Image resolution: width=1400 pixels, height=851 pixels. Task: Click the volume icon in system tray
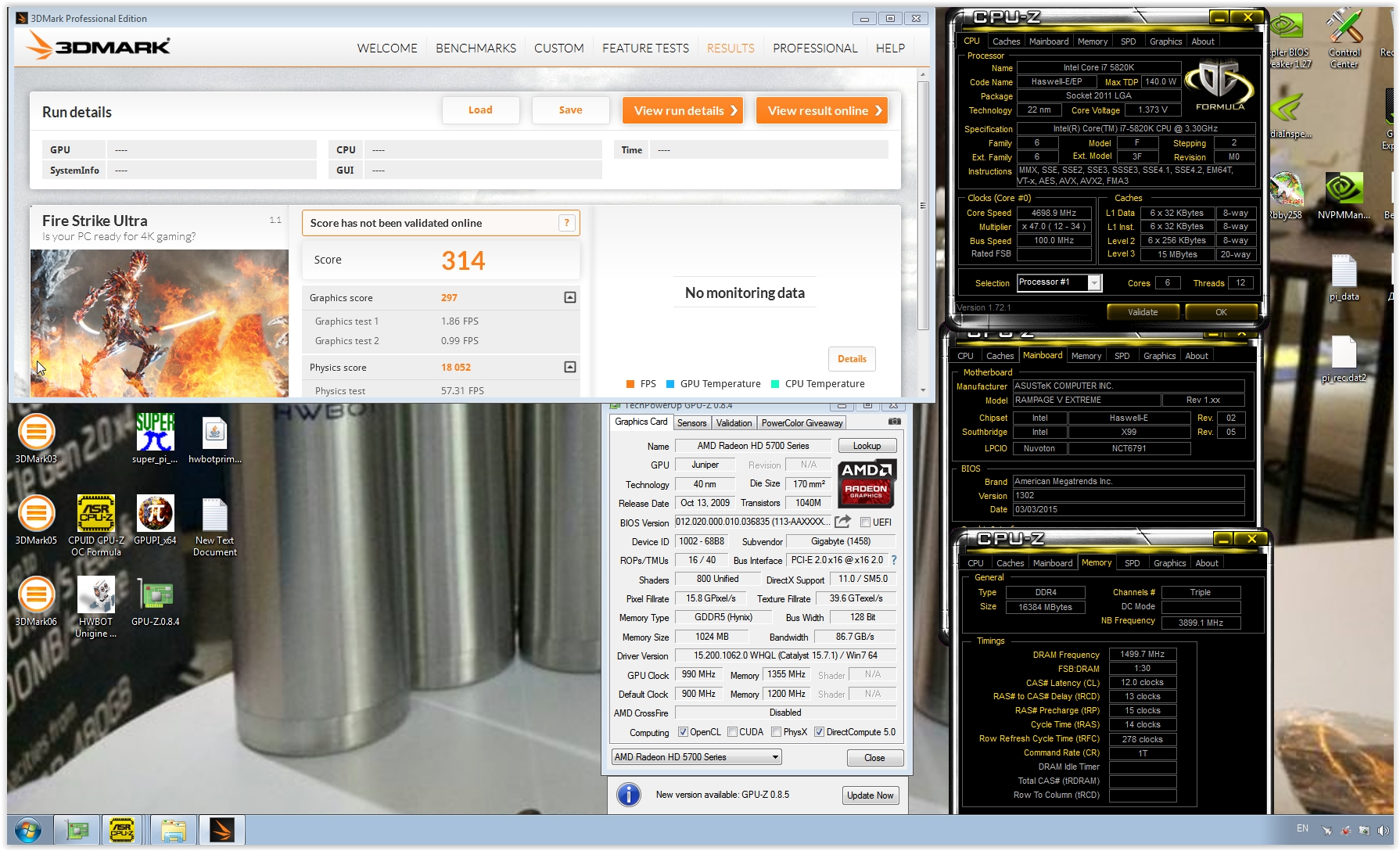(1383, 830)
